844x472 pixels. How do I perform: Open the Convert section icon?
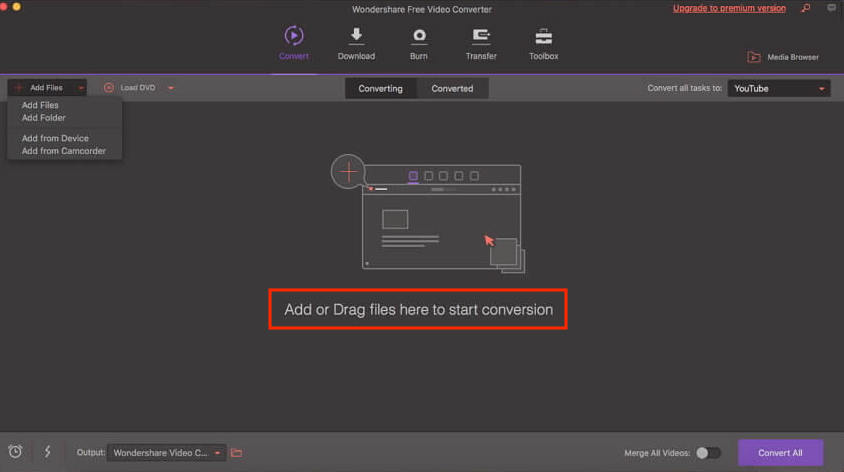[x=293, y=36]
